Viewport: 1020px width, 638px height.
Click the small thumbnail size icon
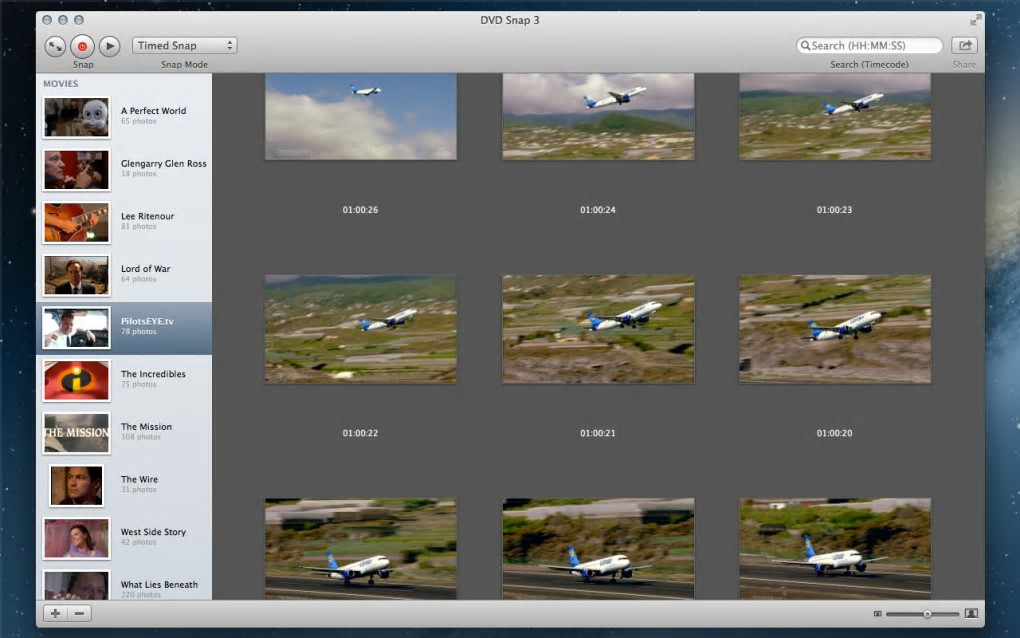[878, 613]
